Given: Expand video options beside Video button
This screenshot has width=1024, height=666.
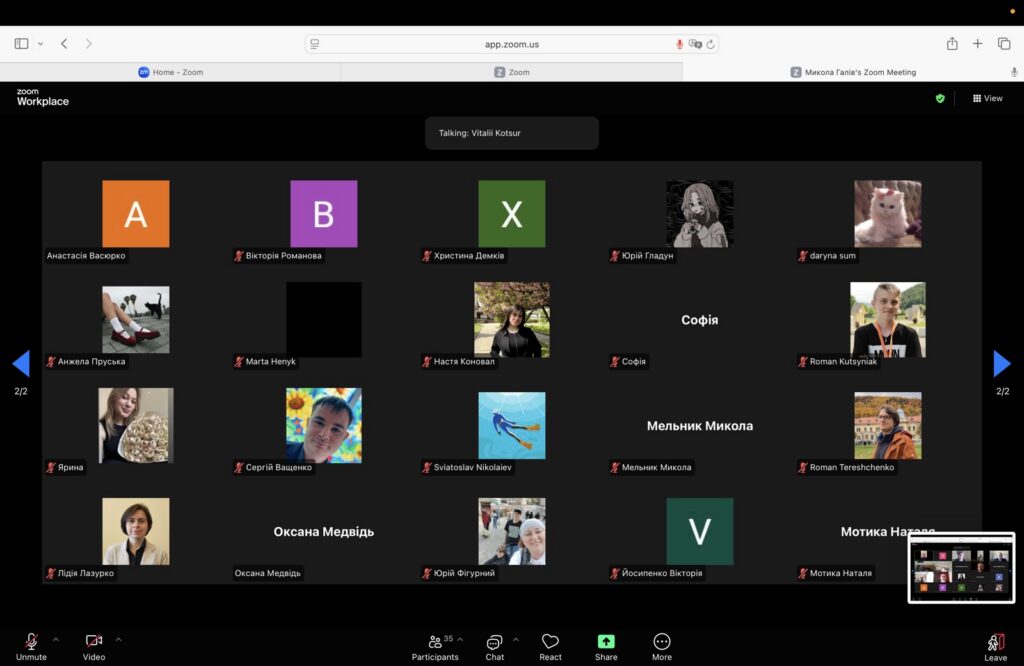Looking at the screenshot, I should [x=118, y=639].
